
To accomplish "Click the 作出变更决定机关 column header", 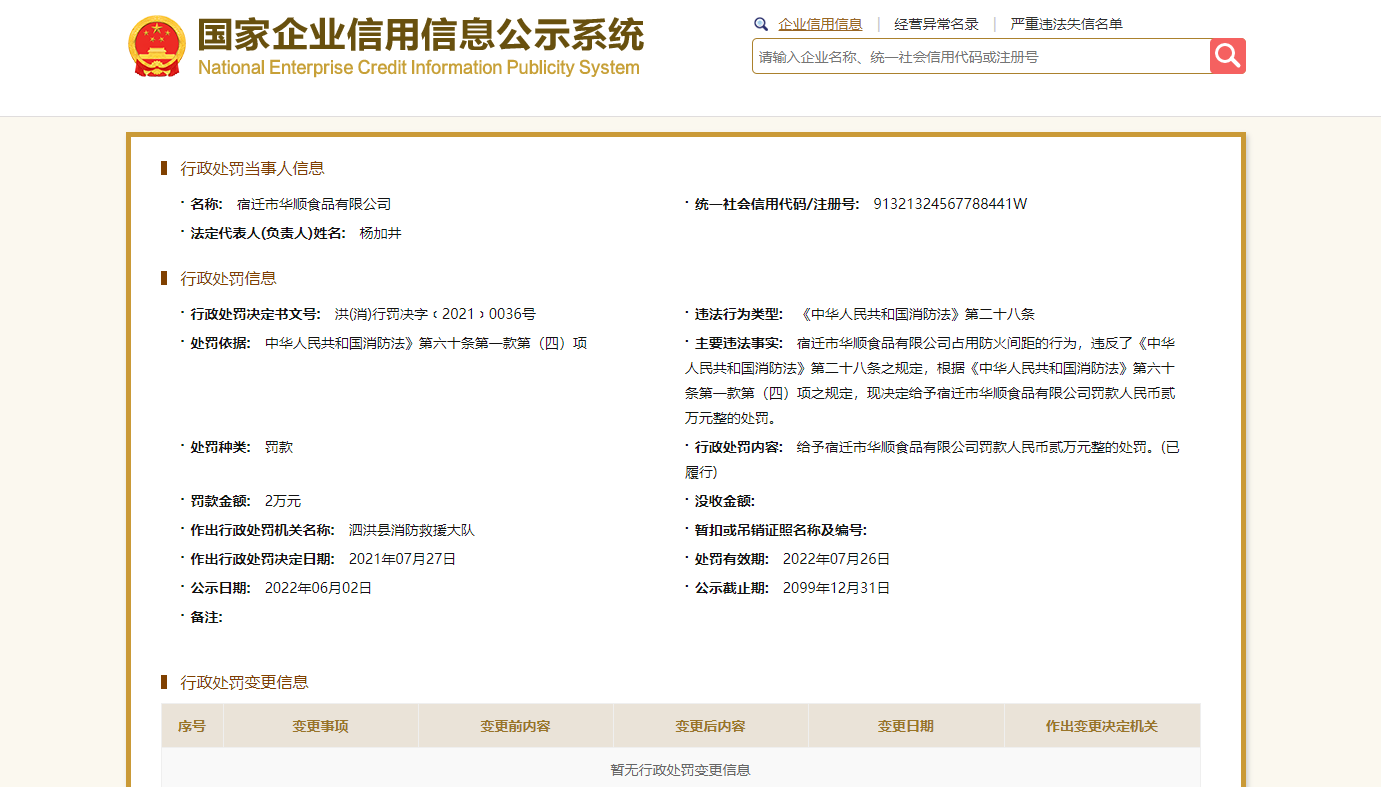I will click(1102, 726).
